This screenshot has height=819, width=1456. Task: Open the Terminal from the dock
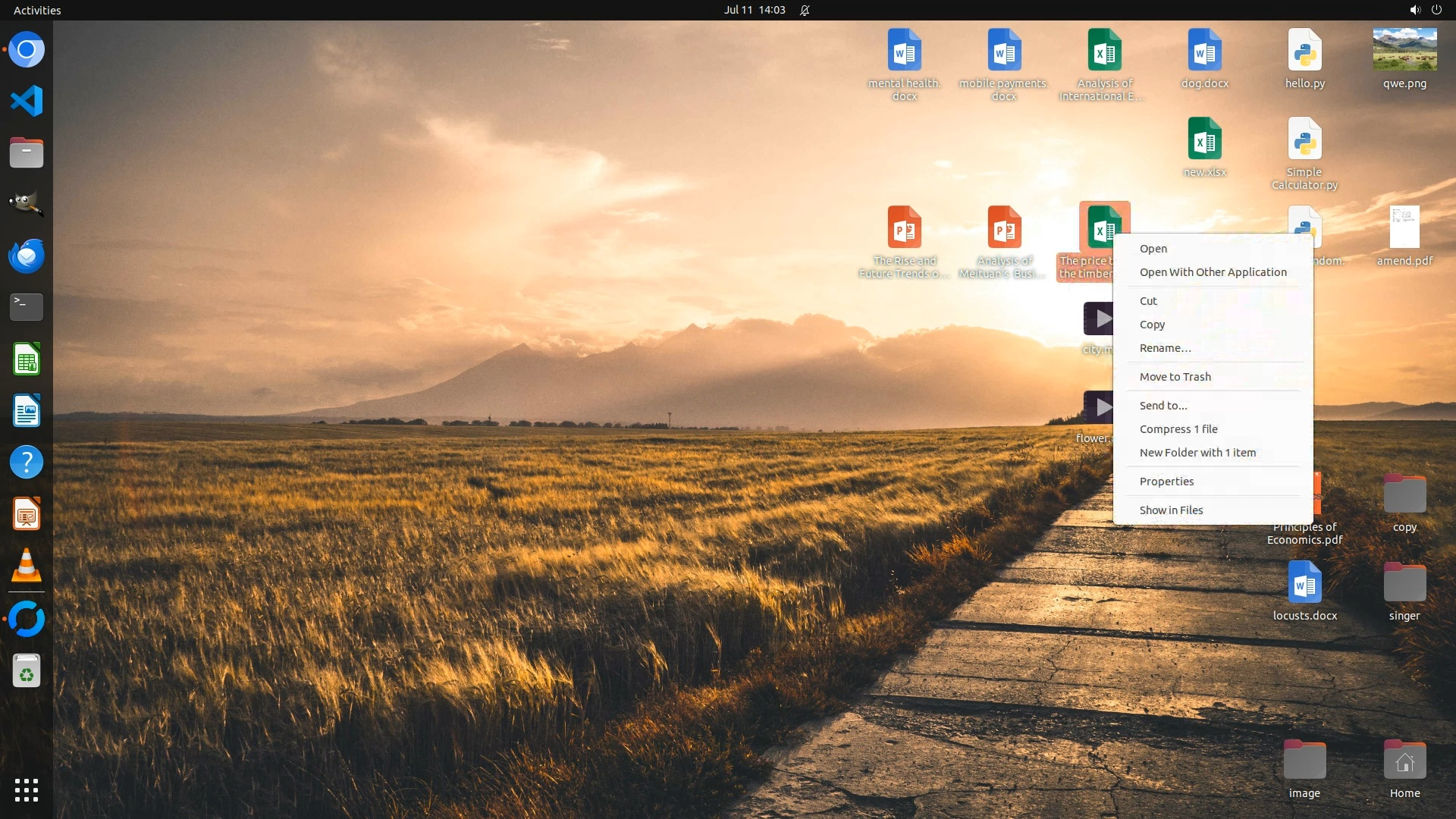27,306
